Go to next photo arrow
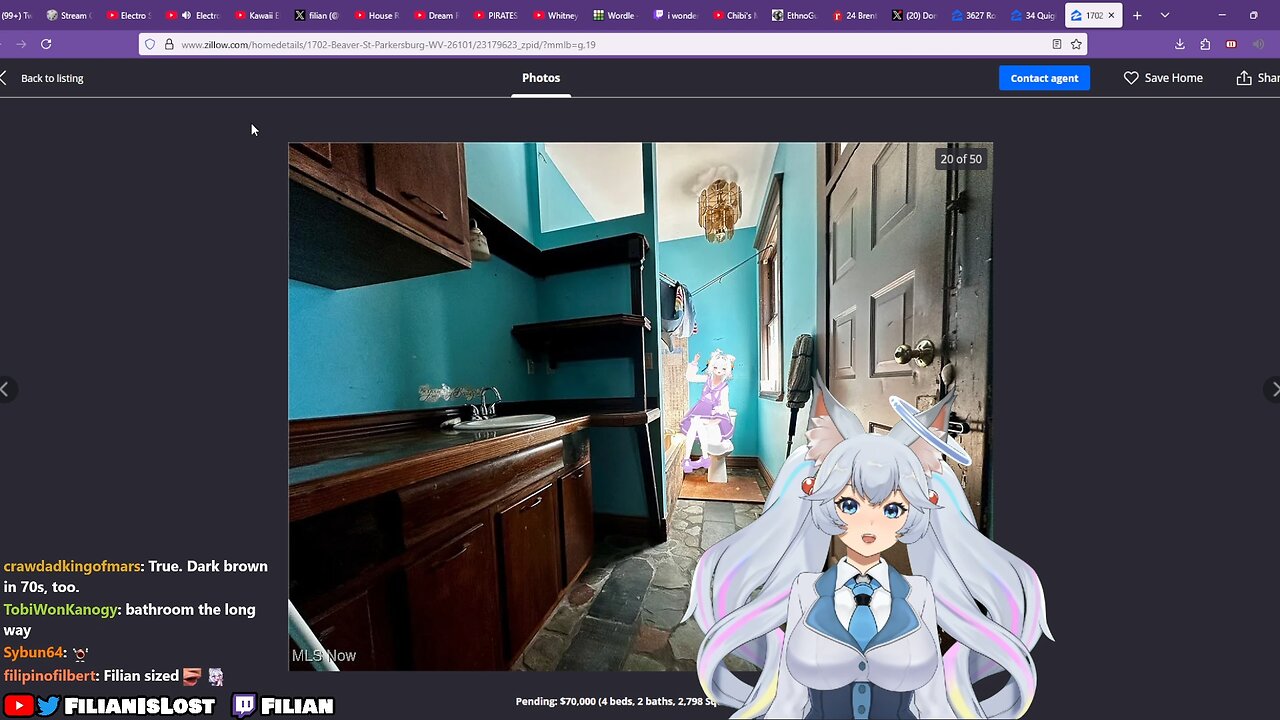 click(1274, 389)
